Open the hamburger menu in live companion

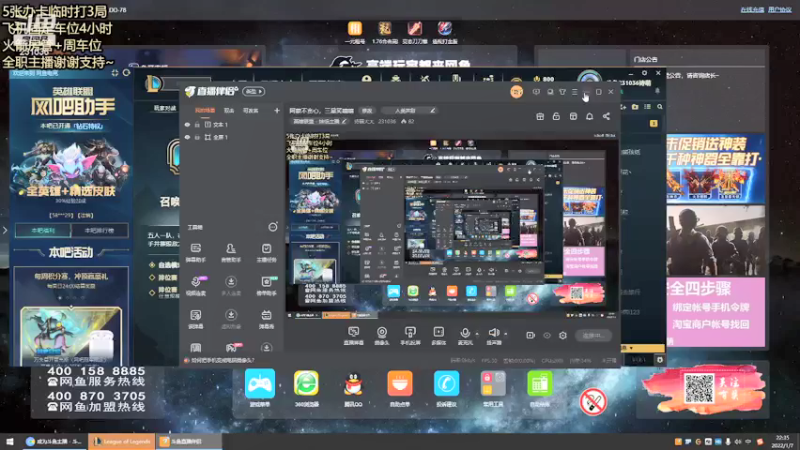pos(574,92)
